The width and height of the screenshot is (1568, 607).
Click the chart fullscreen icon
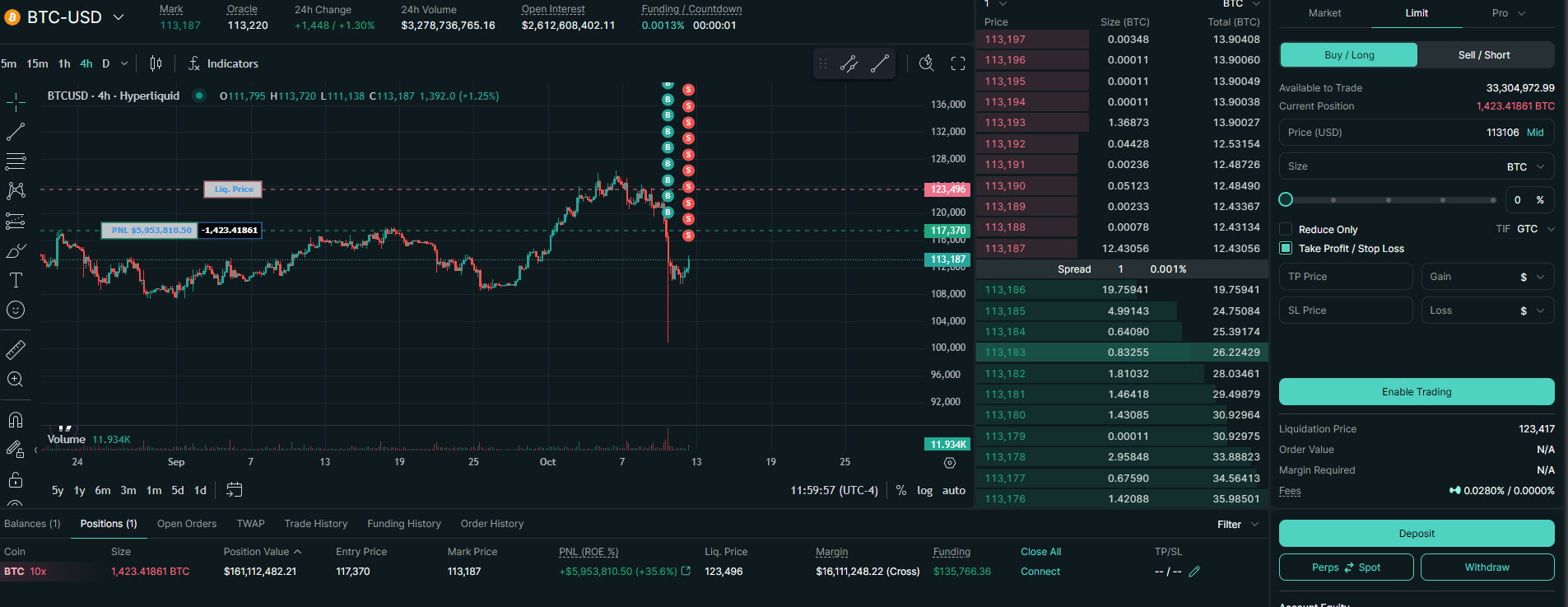(958, 63)
